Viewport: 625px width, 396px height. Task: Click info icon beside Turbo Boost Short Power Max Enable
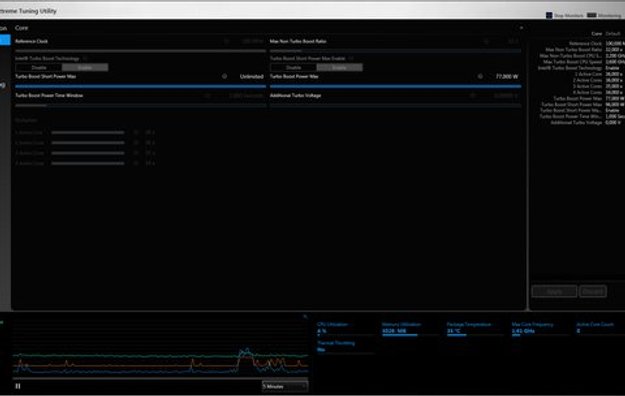(x=351, y=58)
